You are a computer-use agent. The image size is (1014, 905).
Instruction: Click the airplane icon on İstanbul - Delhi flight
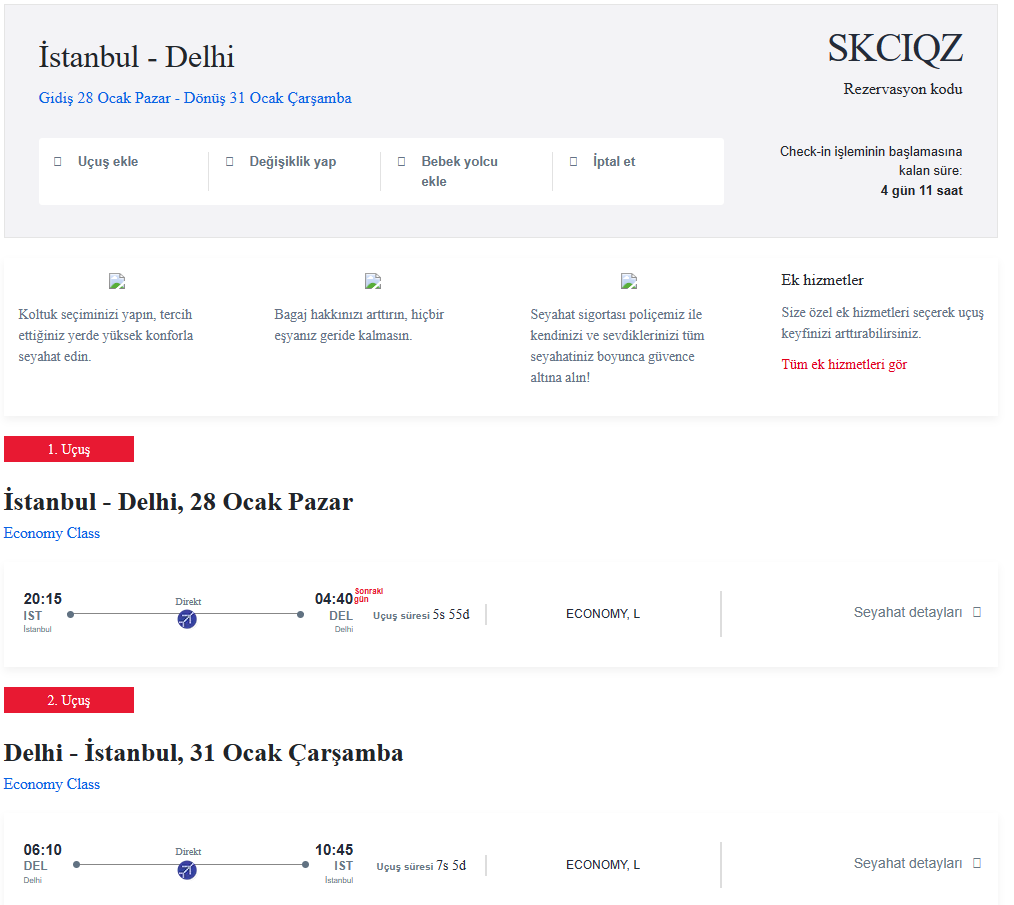pos(187,620)
